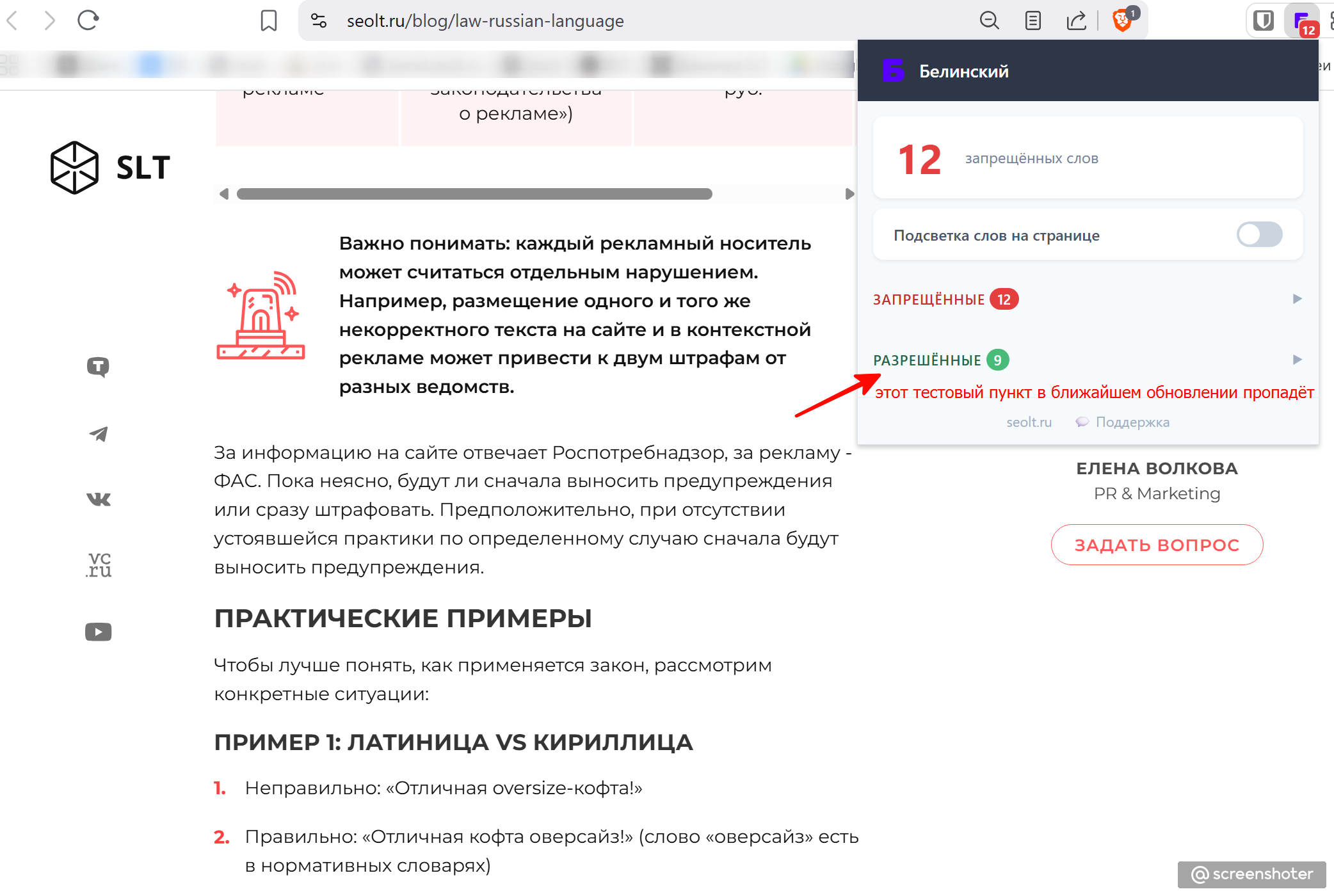Click the YouTube icon in sidebar

98,632
